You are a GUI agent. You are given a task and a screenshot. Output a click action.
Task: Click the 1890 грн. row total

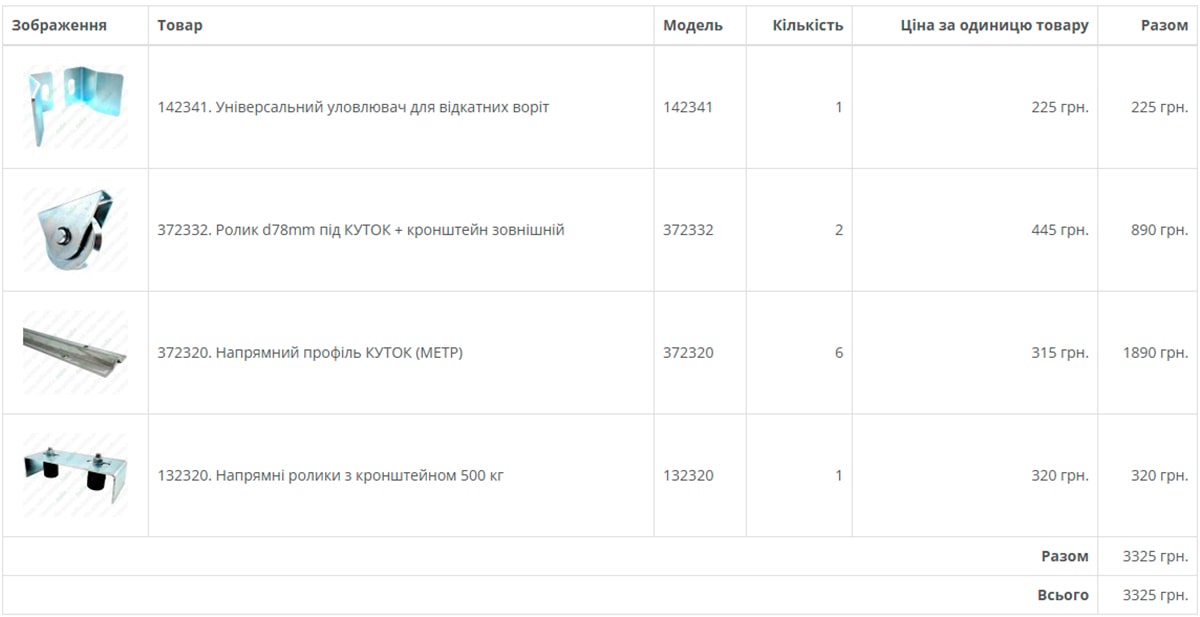[1155, 353]
